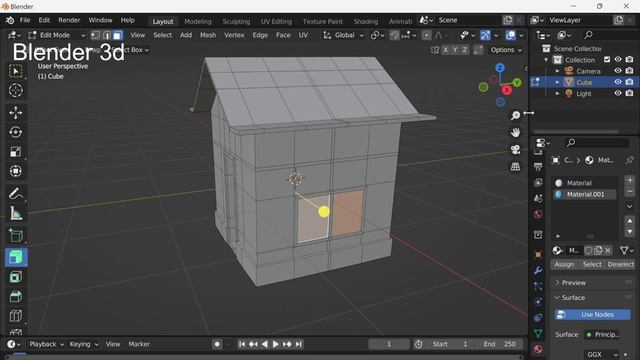Select the Measure tool
The image size is (640, 360).
[x=16, y=213]
